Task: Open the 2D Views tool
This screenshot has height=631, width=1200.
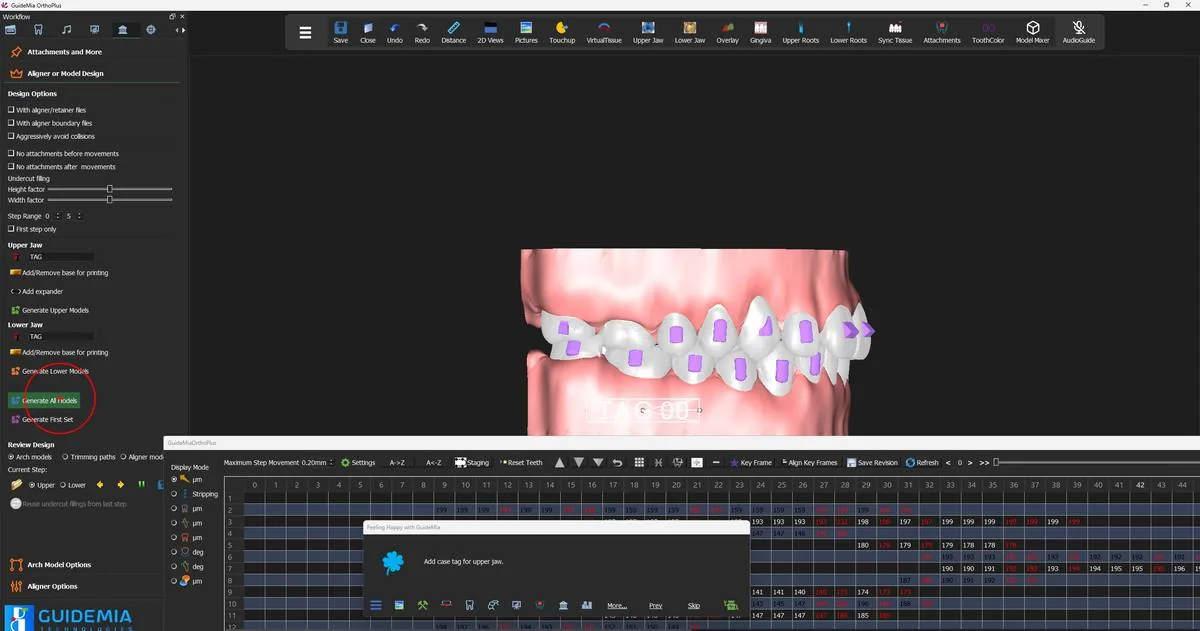Action: [x=490, y=32]
